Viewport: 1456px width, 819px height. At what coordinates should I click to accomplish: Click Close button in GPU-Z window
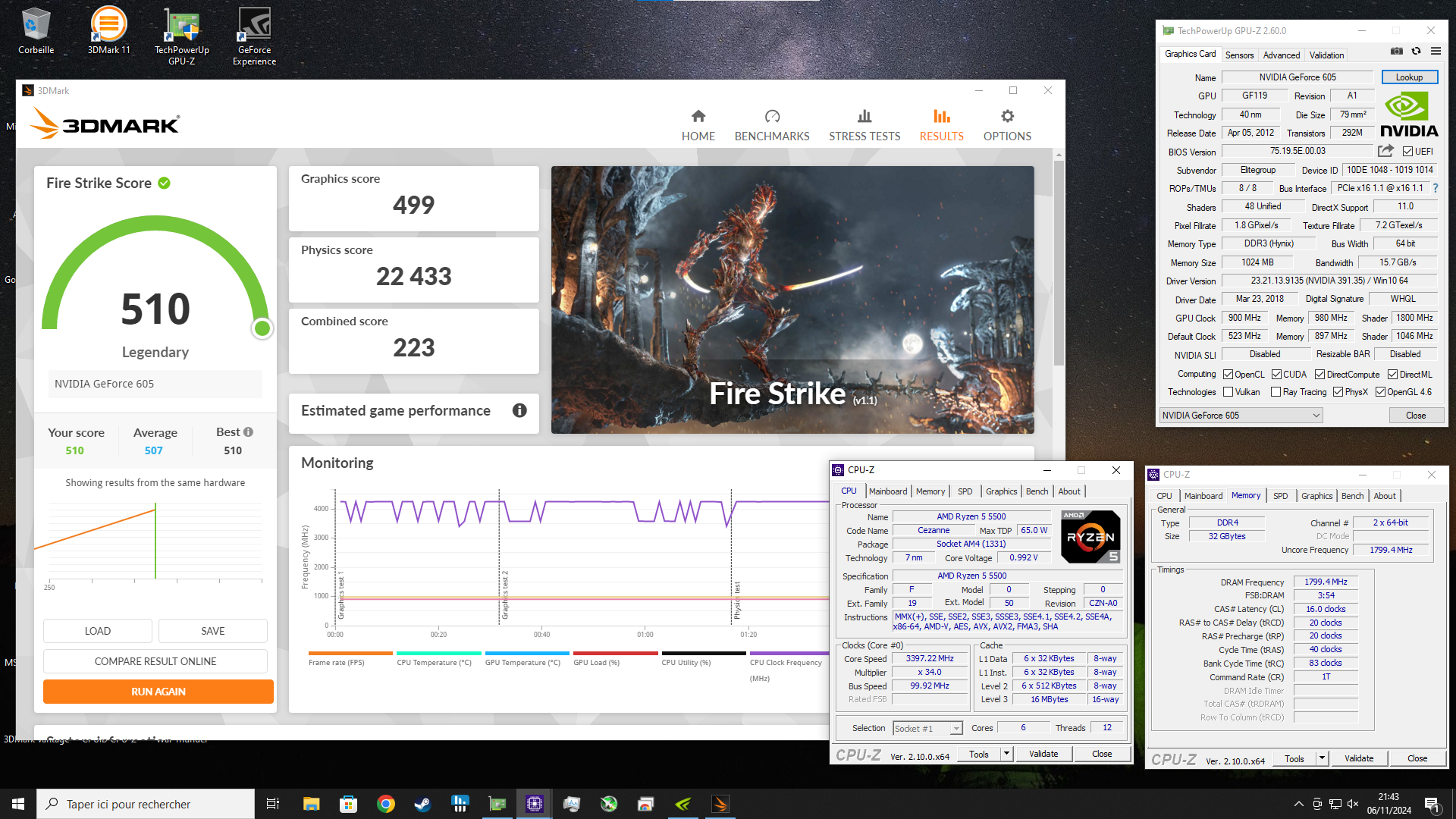1416,416
